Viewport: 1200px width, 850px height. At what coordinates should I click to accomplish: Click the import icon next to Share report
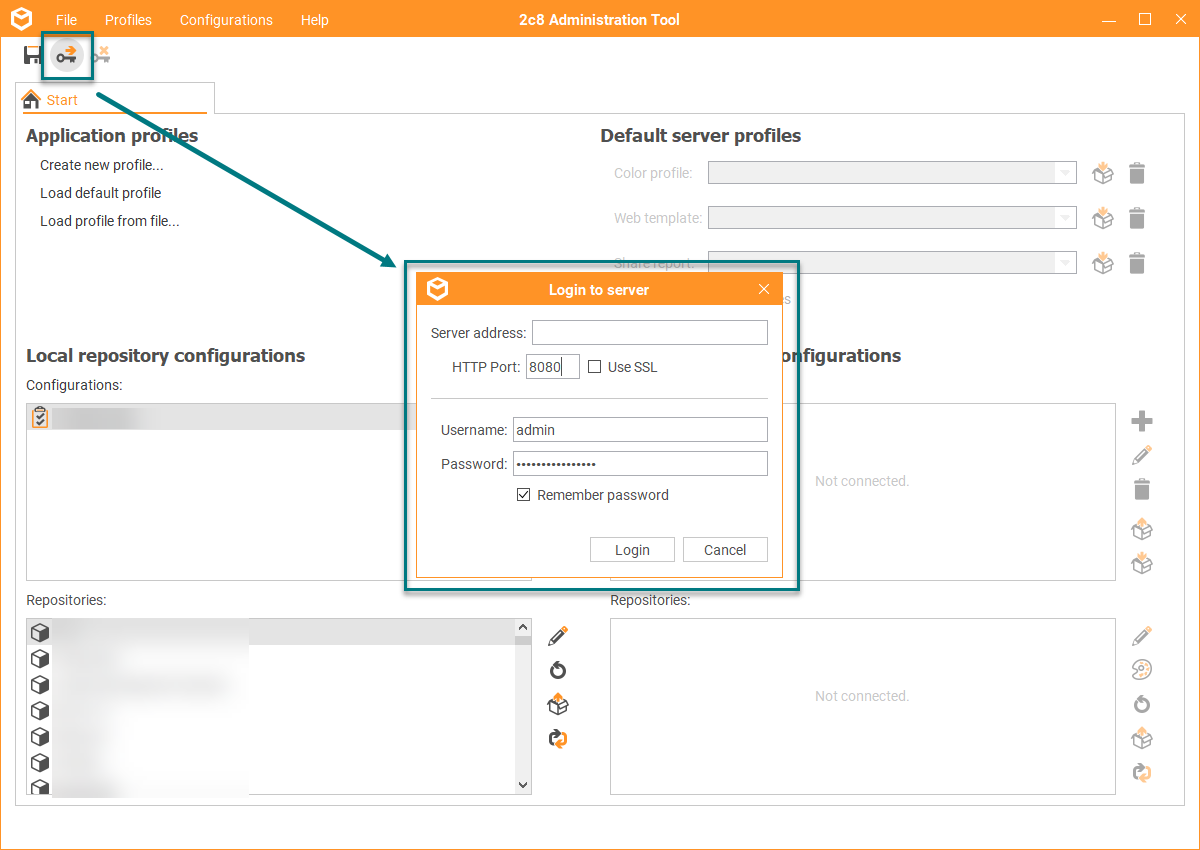(x=1103, y=262)
